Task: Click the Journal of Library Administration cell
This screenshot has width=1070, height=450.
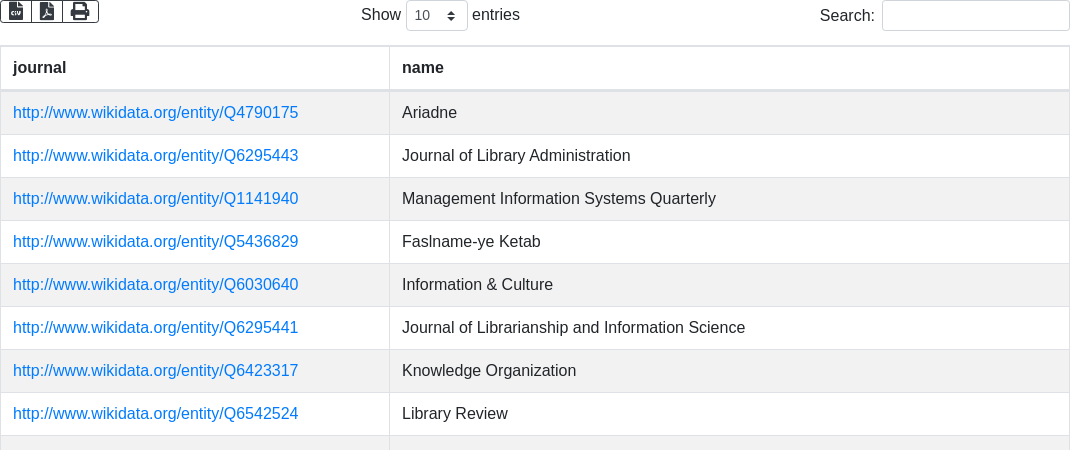Action: [516, 156]
